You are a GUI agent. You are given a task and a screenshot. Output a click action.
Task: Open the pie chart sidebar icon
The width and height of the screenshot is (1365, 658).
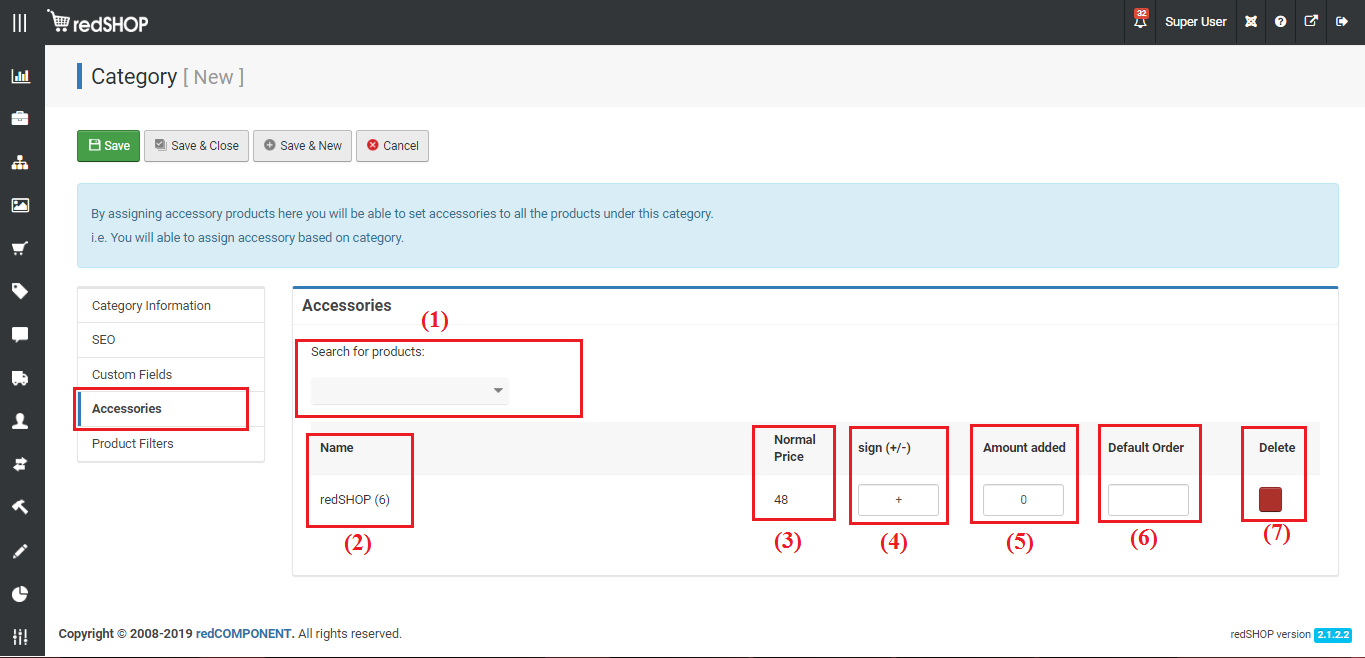tap(20, 594)
